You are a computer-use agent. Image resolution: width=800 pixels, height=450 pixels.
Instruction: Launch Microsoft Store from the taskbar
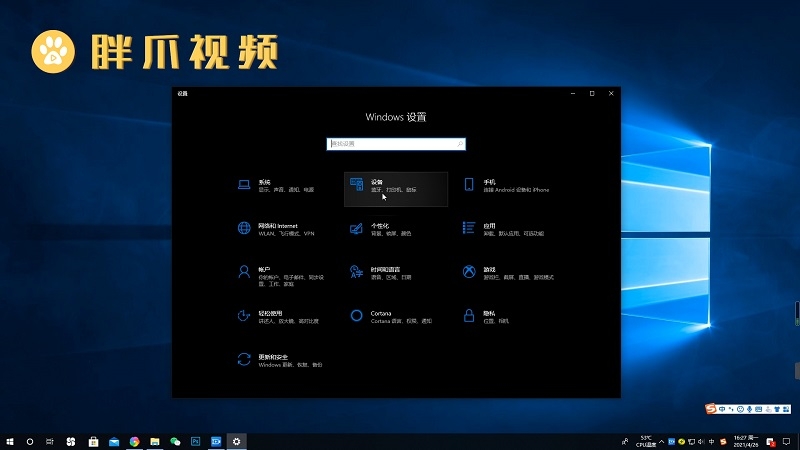click(93, 442)
